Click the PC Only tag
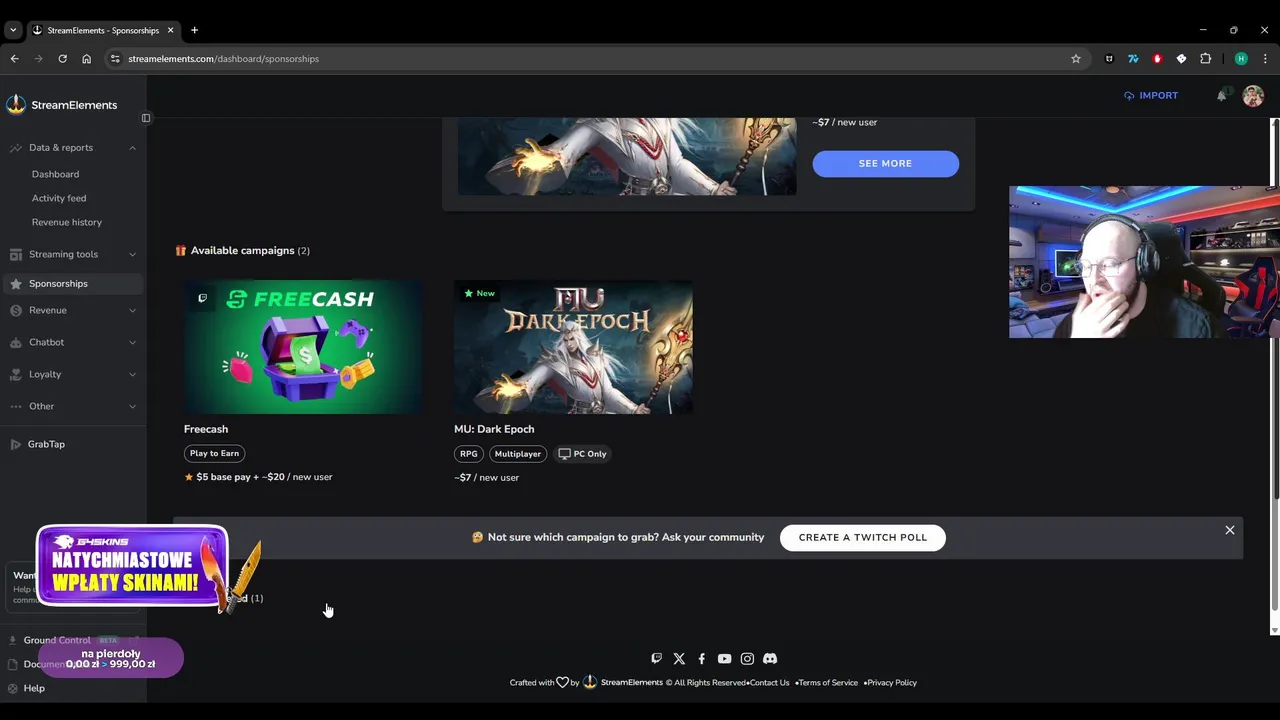Image resolution: width=1280 pixels, height=720 pixels. tap(582, 454)
